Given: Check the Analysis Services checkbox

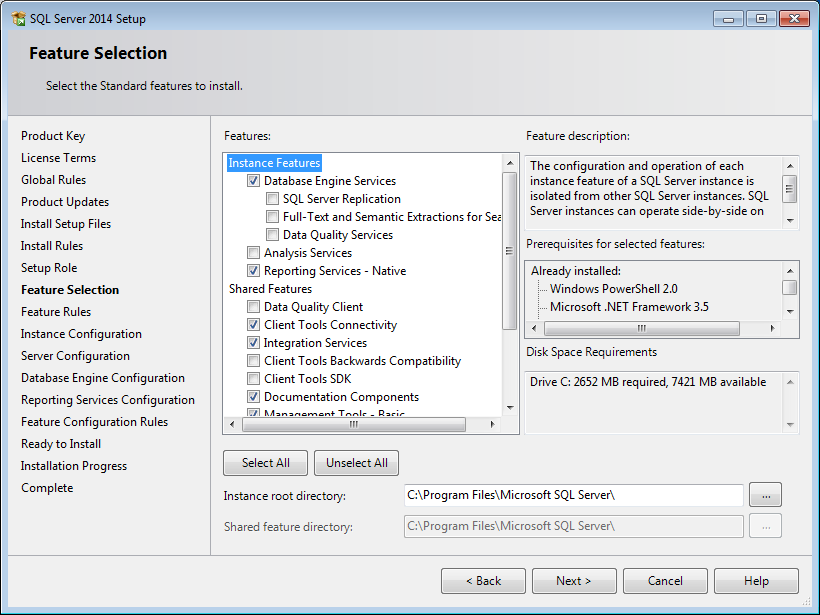Looking at the screenshot, I should (254, 253).
